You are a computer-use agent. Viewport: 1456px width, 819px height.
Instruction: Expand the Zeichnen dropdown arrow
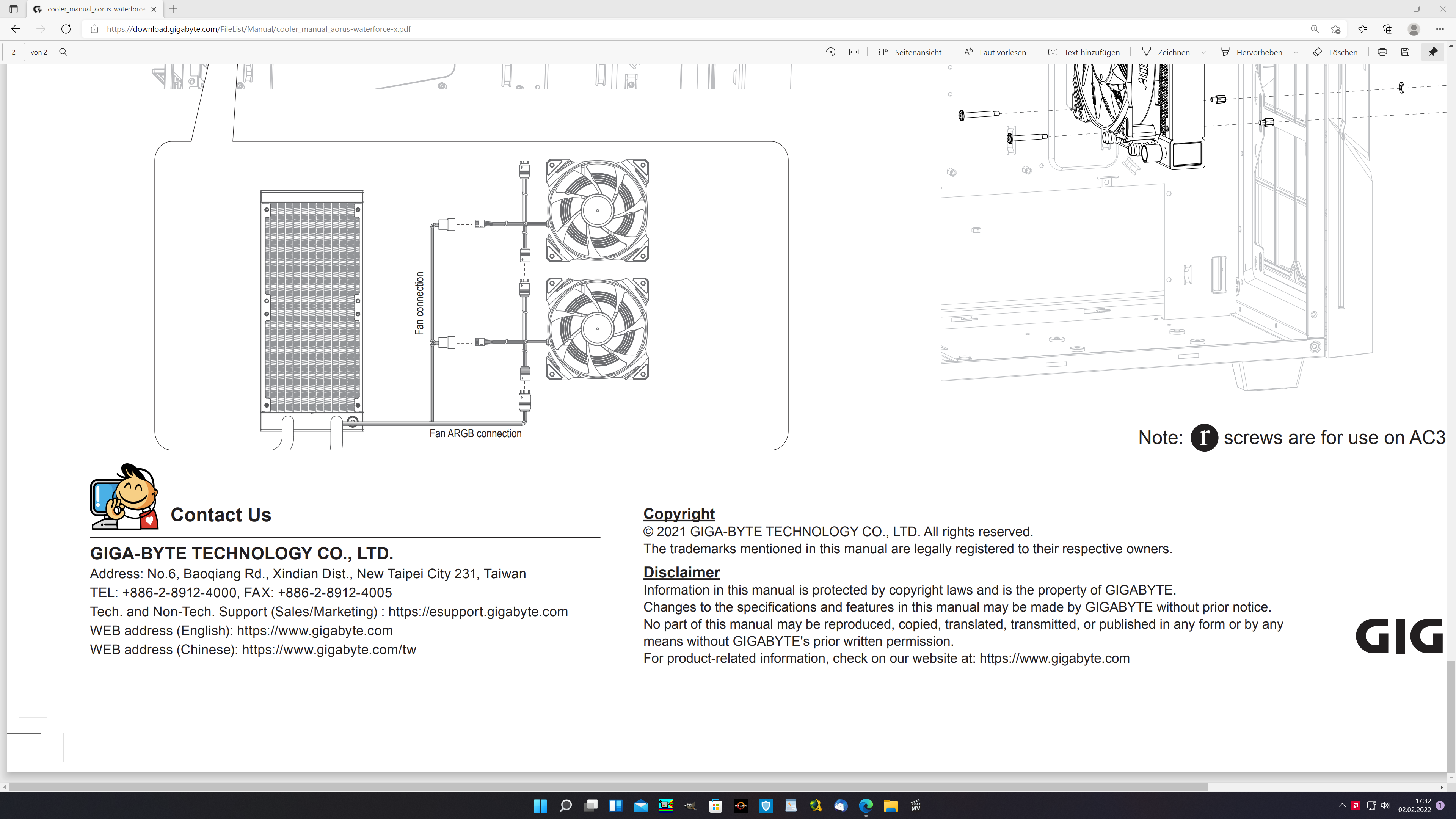[1203, 53]
